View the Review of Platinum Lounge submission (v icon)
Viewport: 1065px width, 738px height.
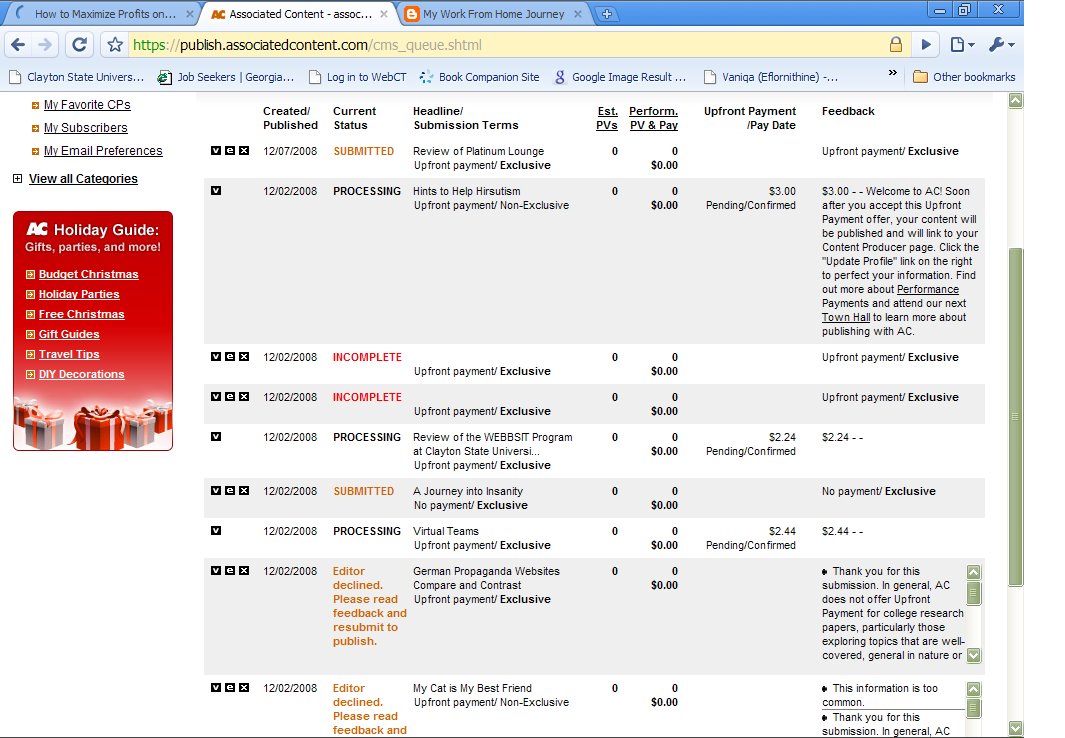pos(216,151)
